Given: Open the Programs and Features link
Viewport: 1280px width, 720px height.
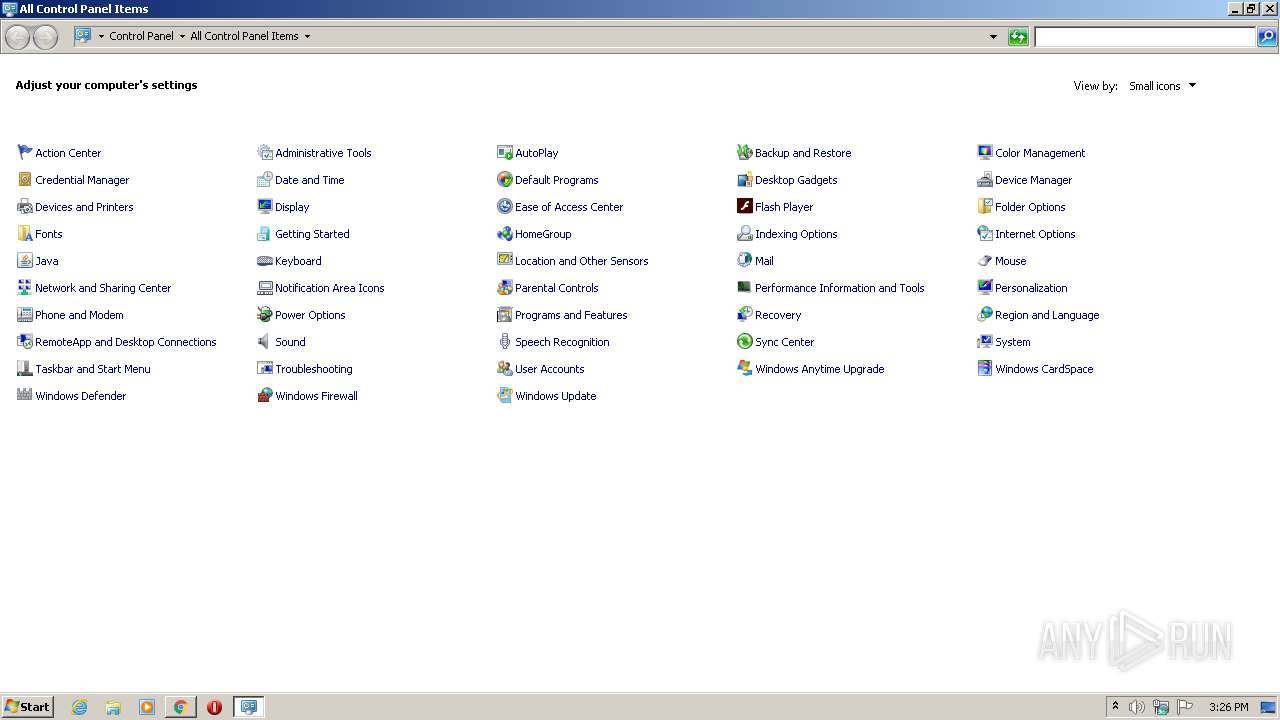Looking at the screenshot, I should (571, 315).
